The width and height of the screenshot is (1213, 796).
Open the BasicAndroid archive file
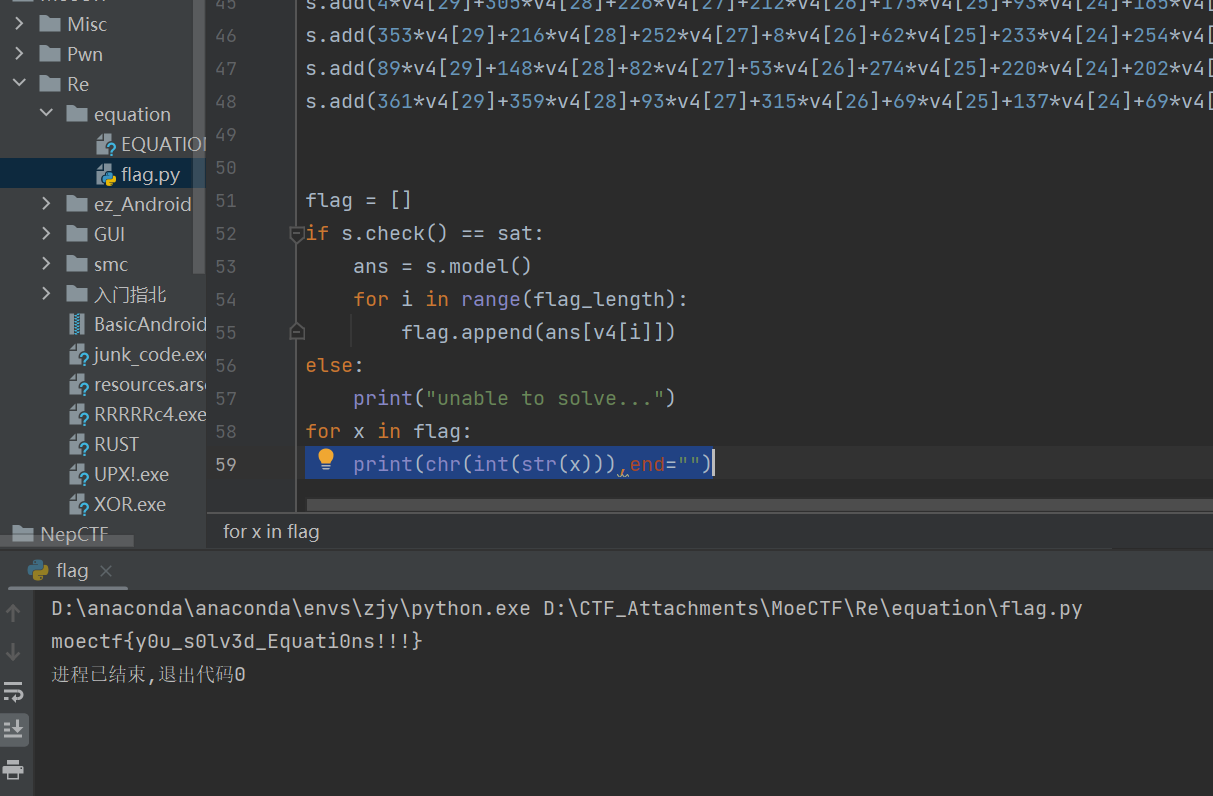(149, 324)
